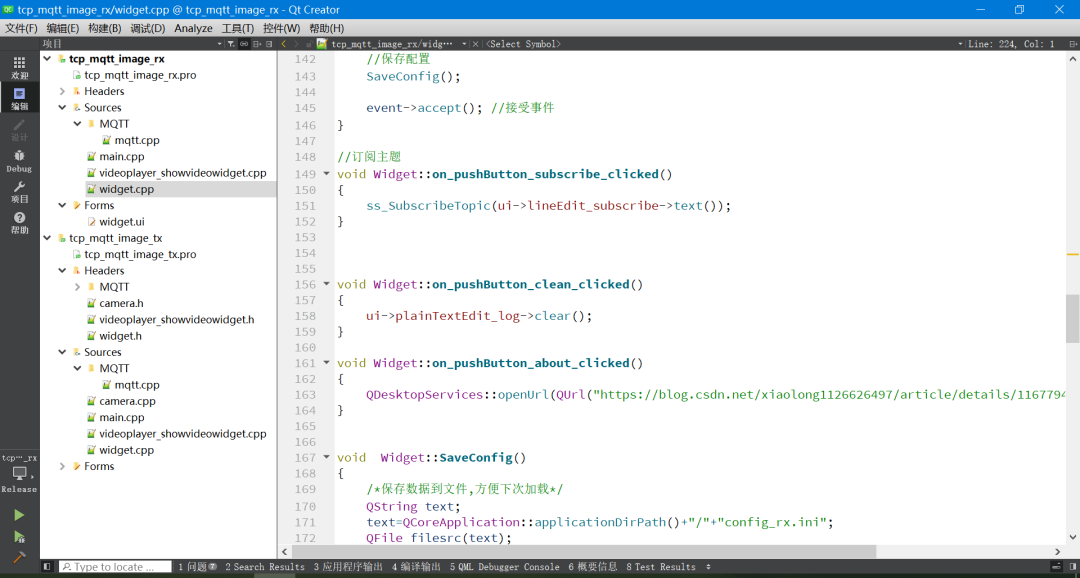The height and width of the screenshot is (578, 1080).
Task: Go back with the editor navigation arrow
Action: point(284,44)
